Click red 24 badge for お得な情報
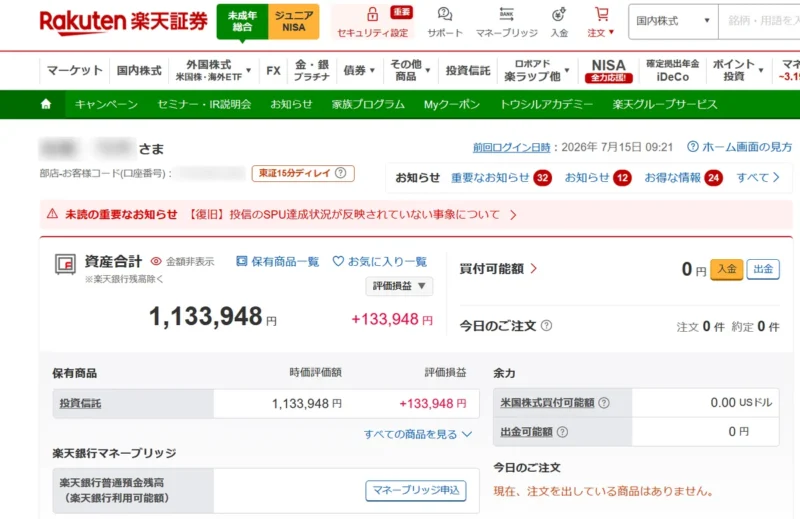Image resolution: width=800 pixels, height=519 pixels. tap(713, 178)
